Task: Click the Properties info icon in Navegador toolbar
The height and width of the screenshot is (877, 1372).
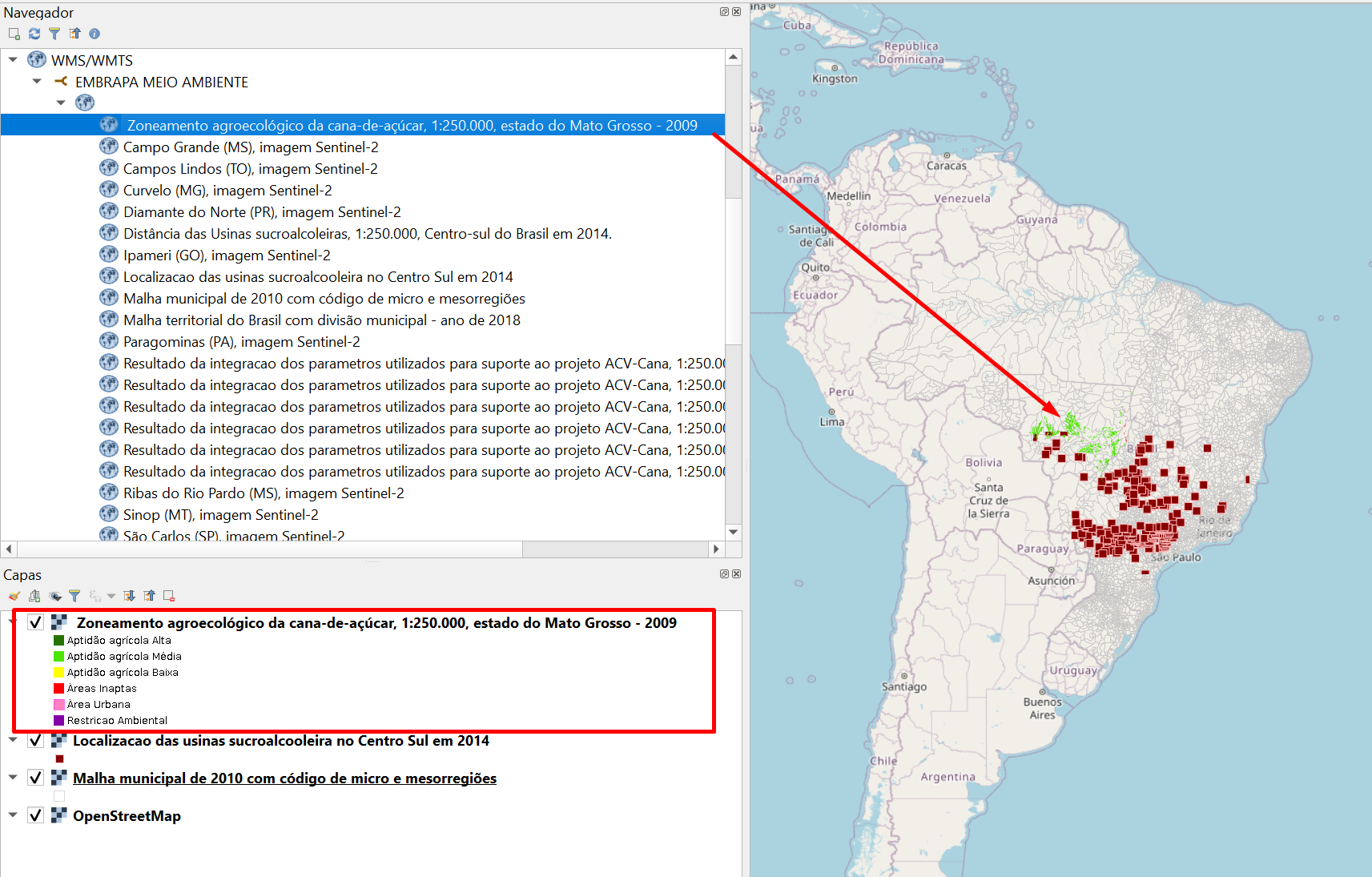Action: (x=95, y=33)
